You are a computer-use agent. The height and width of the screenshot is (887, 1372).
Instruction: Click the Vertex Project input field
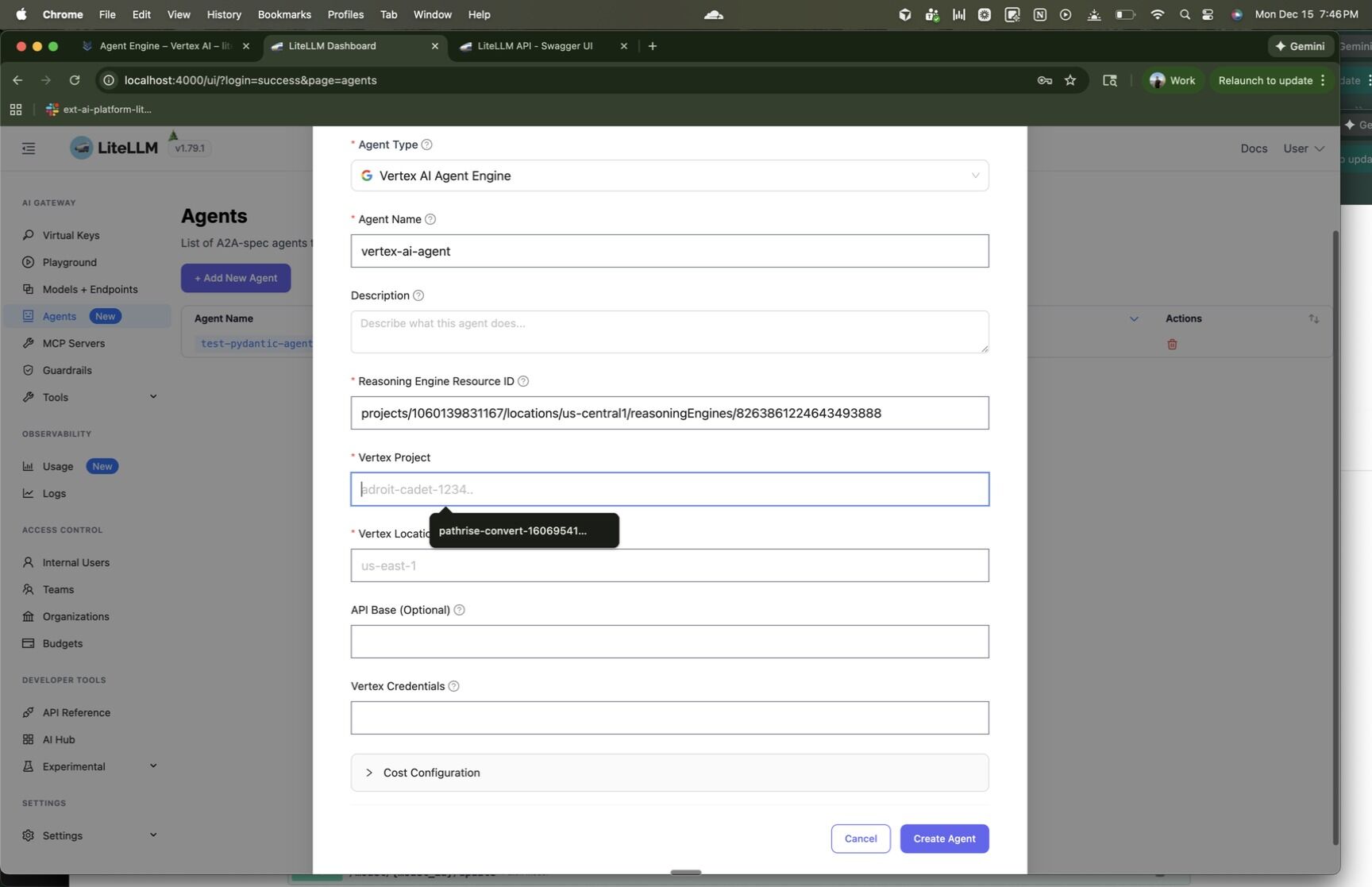pos(669,489)
